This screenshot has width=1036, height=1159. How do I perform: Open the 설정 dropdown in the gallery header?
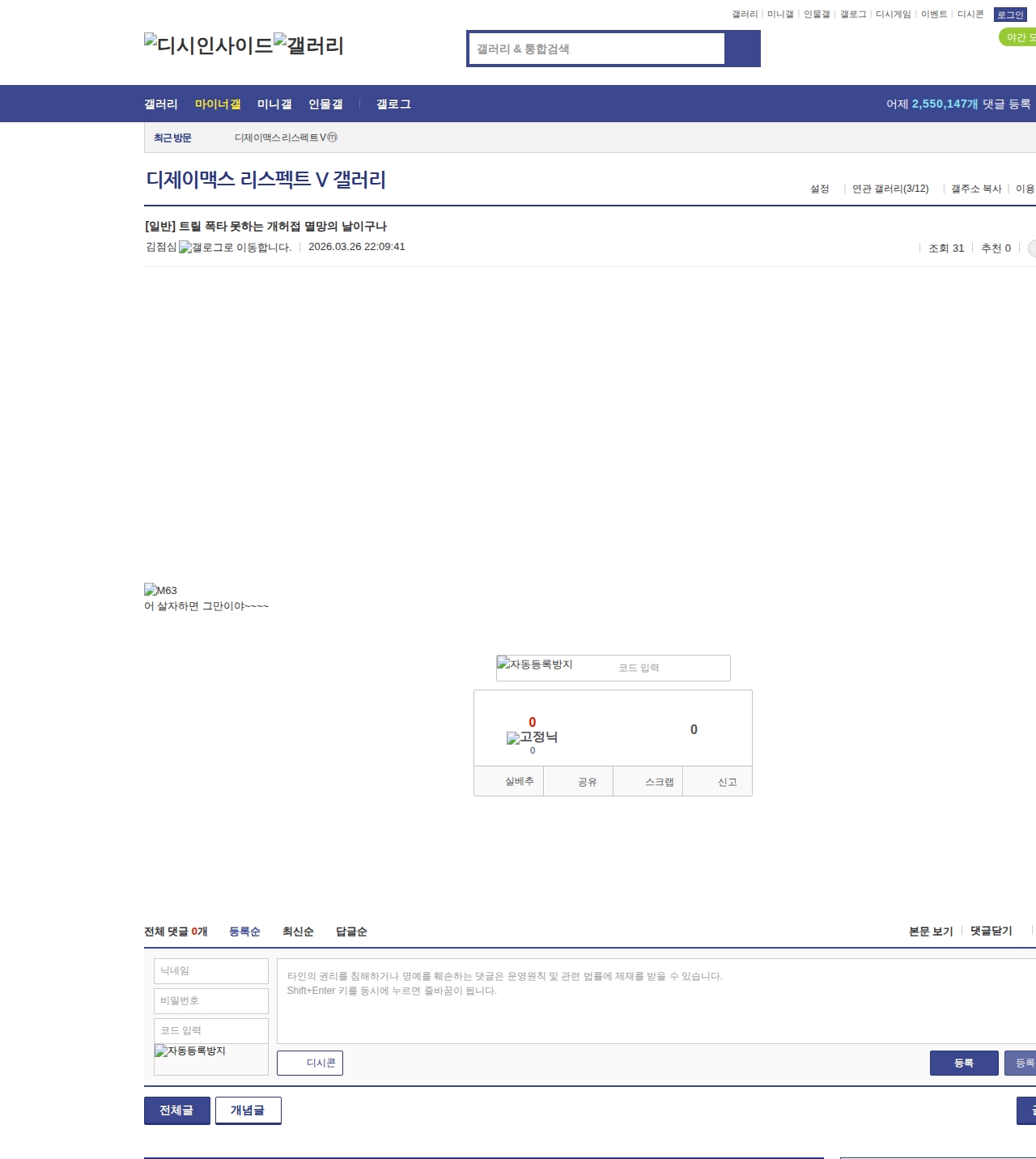(x=820, y=189)
